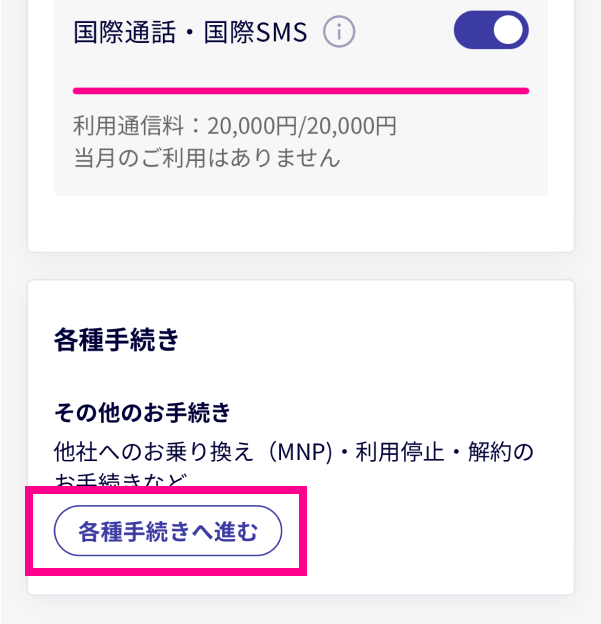Image resolution: width=601 pixels, height=624 pixels.
Task: Click the word MNP in the description
Action: (x=301, y=452)
